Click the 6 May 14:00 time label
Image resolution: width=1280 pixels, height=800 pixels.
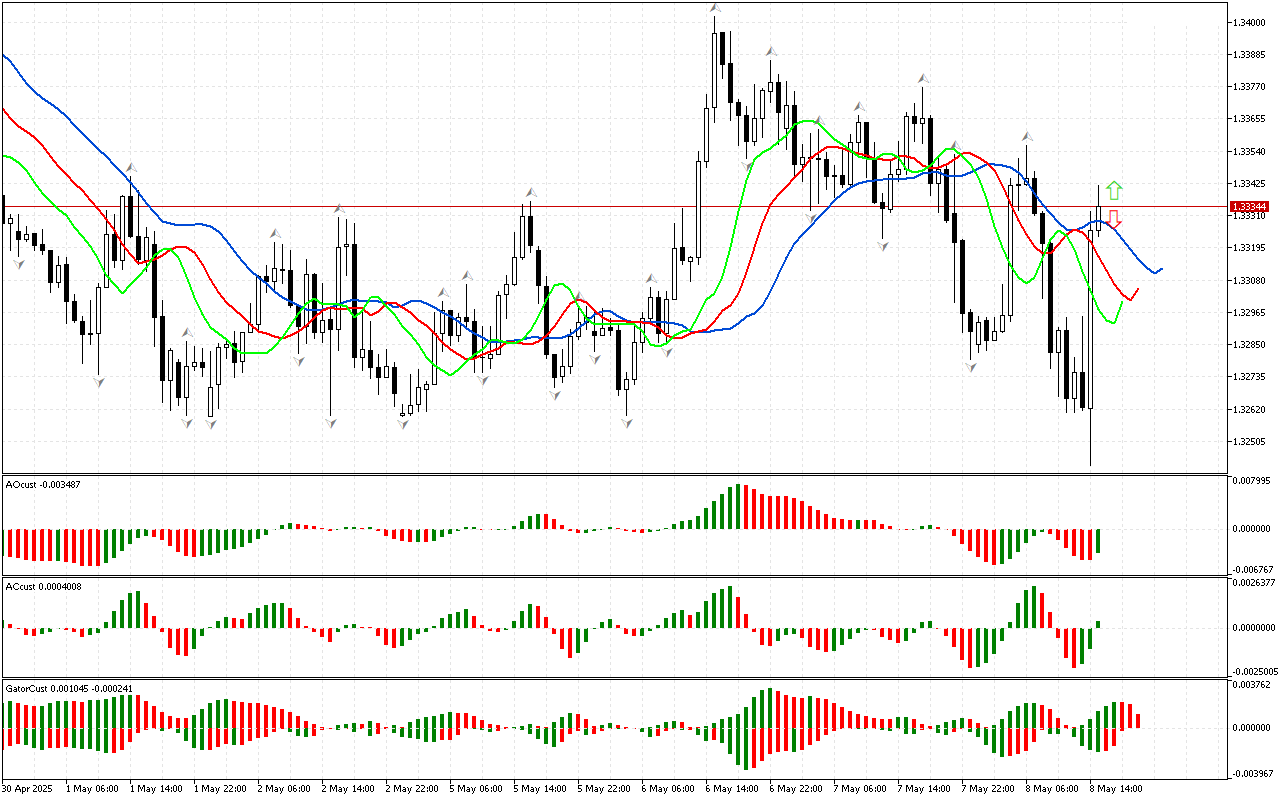[733, 788]
